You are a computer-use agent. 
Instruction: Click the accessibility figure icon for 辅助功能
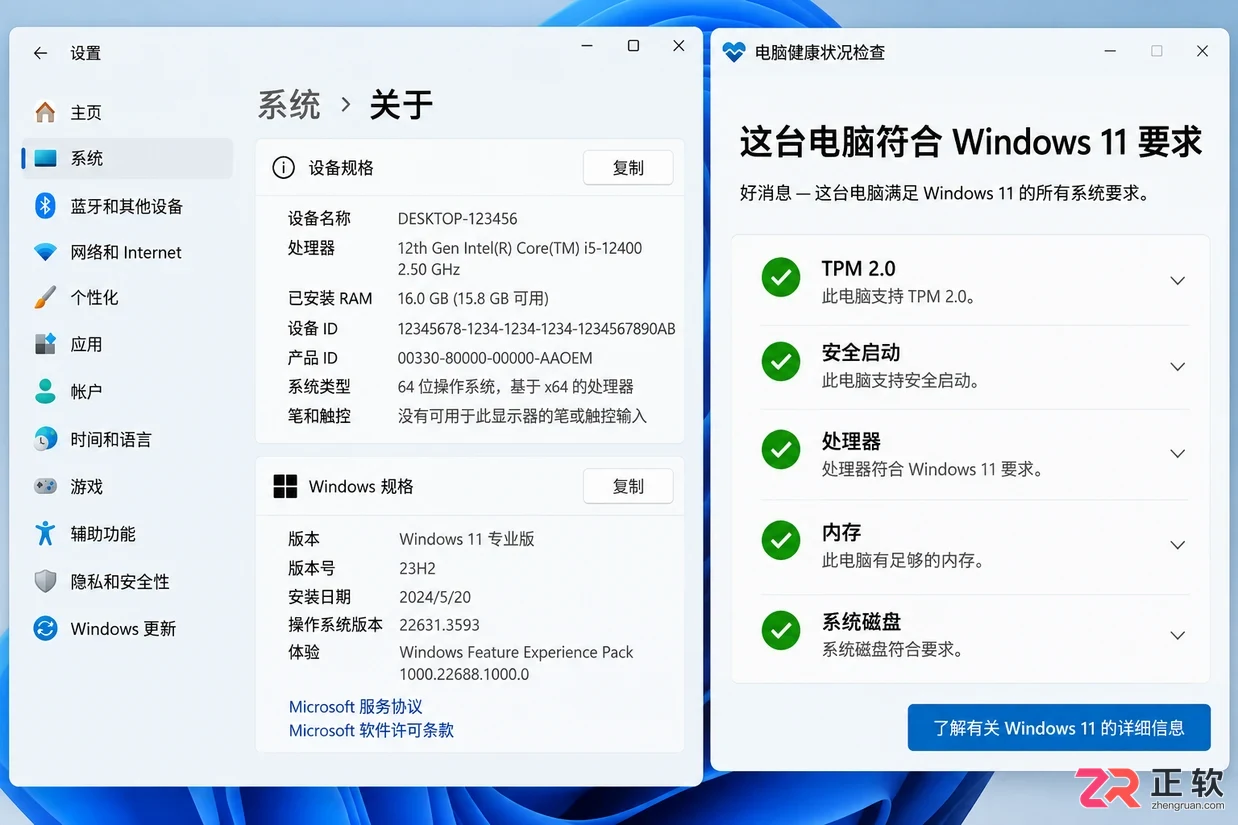45,533
